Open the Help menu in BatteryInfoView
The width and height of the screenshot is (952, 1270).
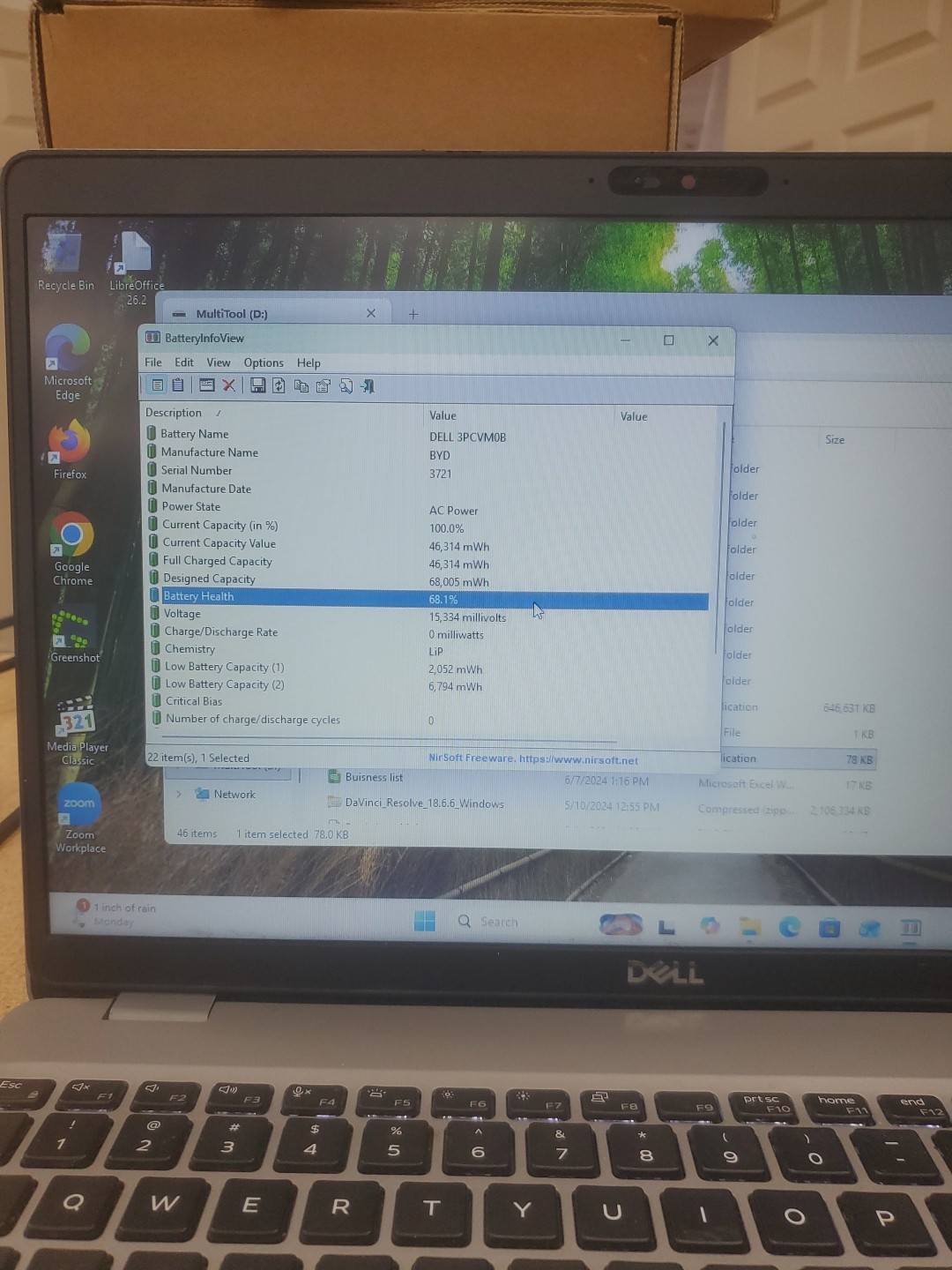309,362
